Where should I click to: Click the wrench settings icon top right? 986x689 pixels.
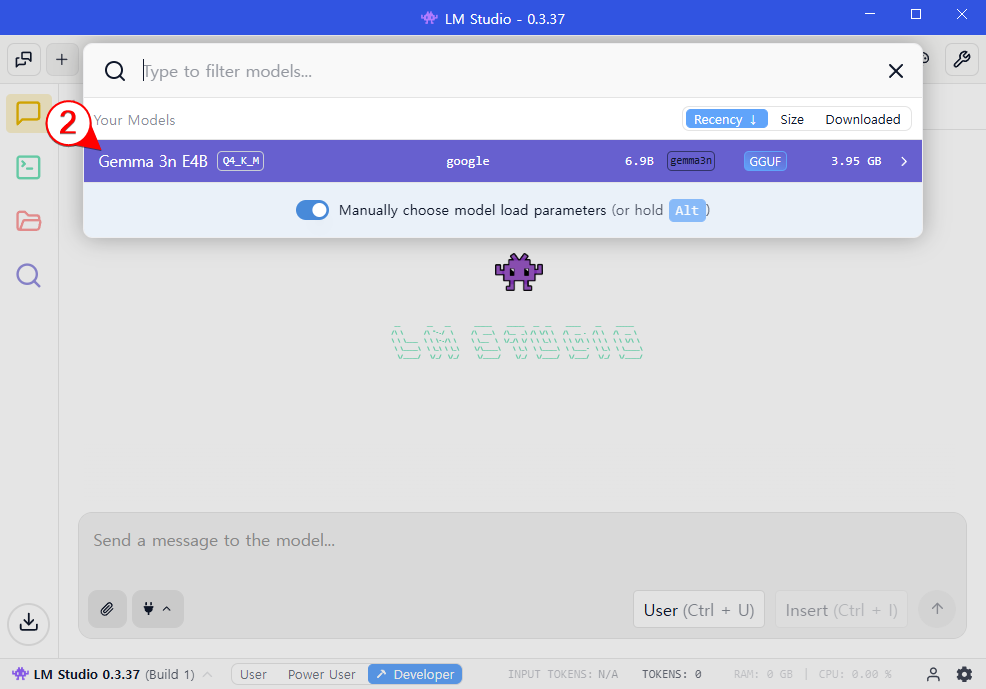tap(961, 59)
